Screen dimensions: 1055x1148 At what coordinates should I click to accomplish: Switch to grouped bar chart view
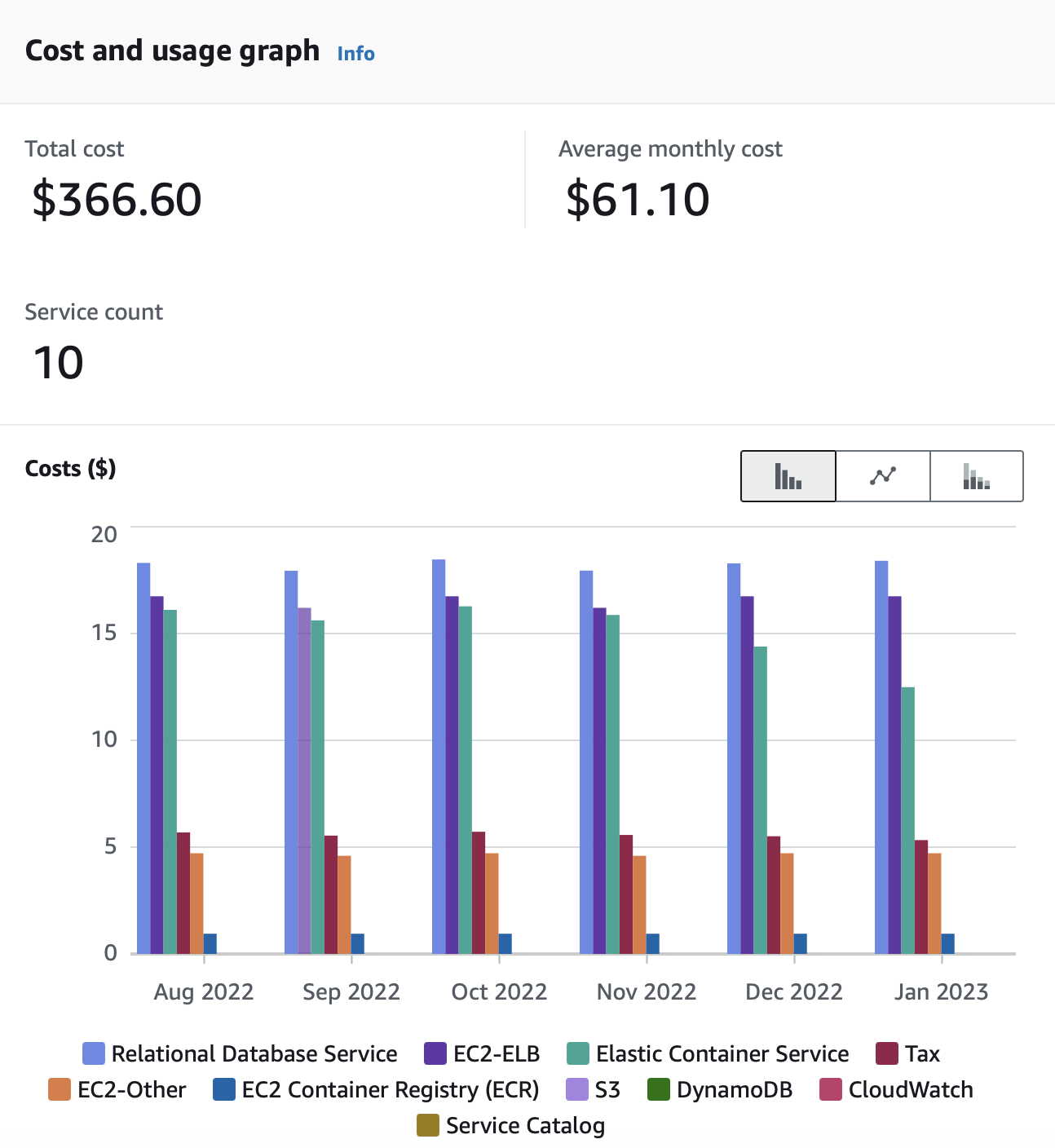(788, 476)
